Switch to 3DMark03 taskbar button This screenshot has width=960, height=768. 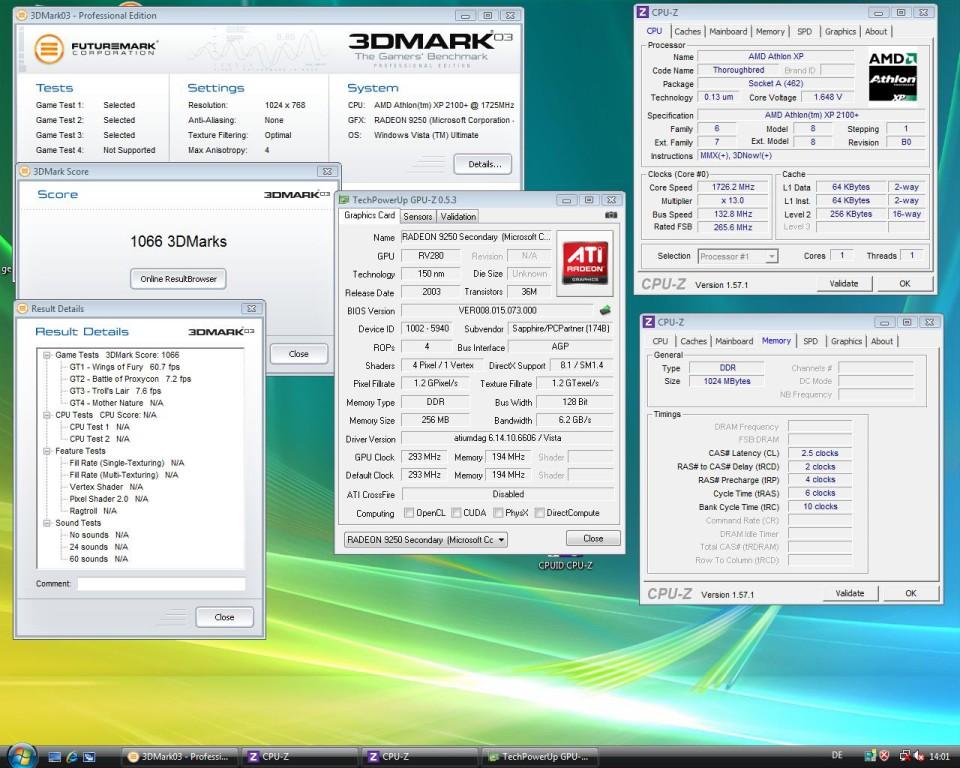(179, 757)
